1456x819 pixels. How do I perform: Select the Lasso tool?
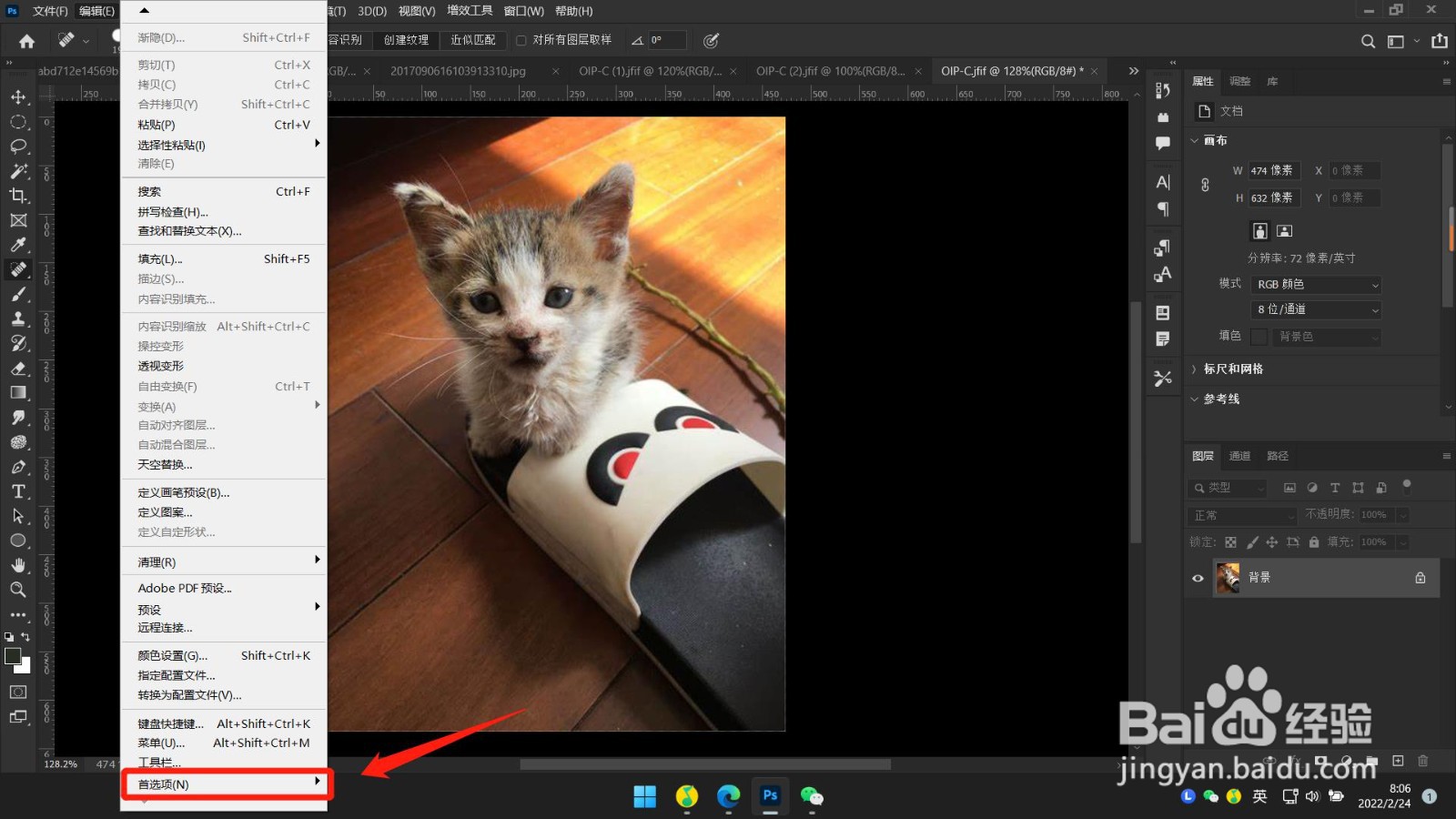(18, 147)
